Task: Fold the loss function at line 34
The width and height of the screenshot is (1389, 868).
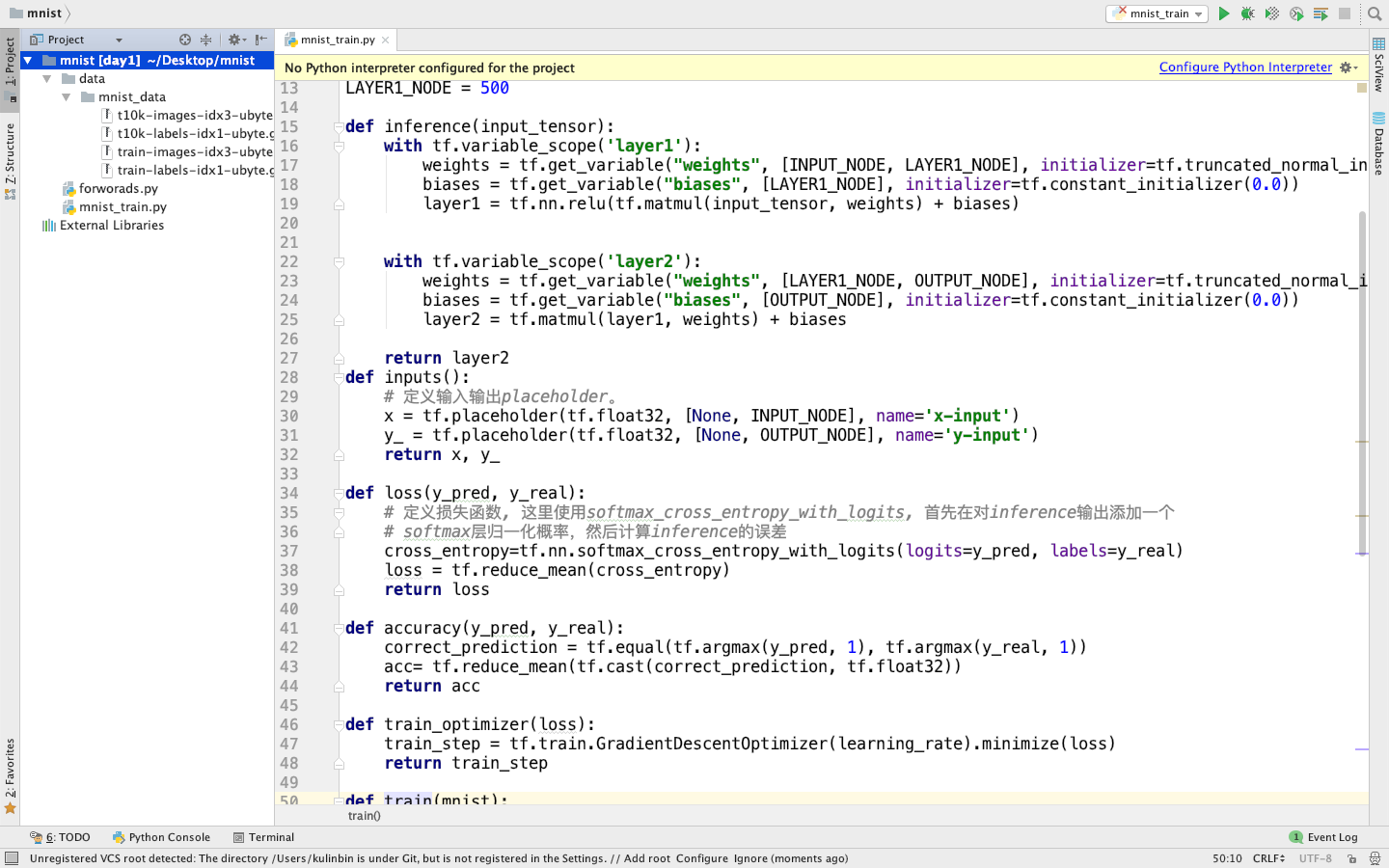Action: (x=340, y=493)
